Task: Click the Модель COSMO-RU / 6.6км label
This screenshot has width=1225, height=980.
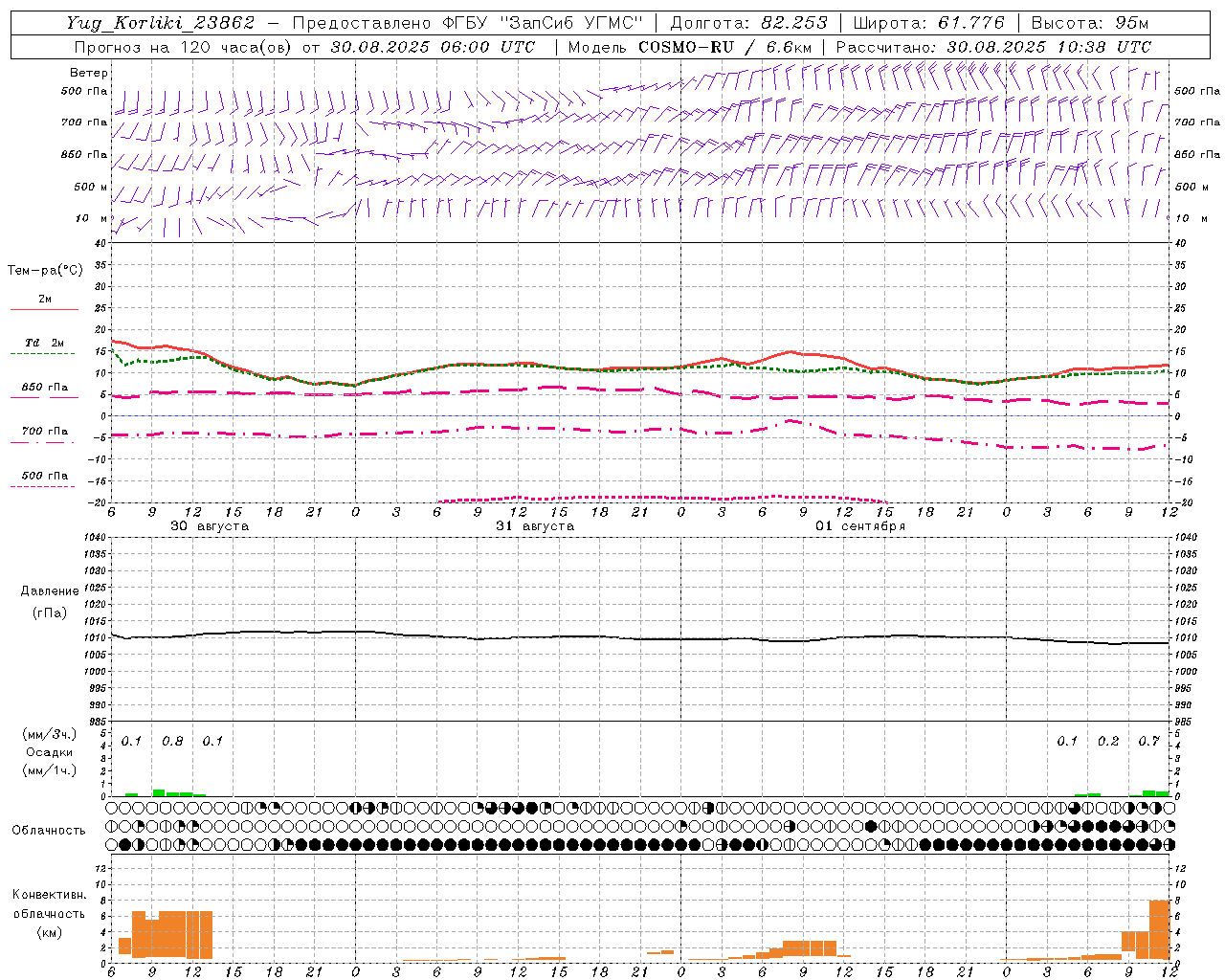Action: tap(690, 47)
